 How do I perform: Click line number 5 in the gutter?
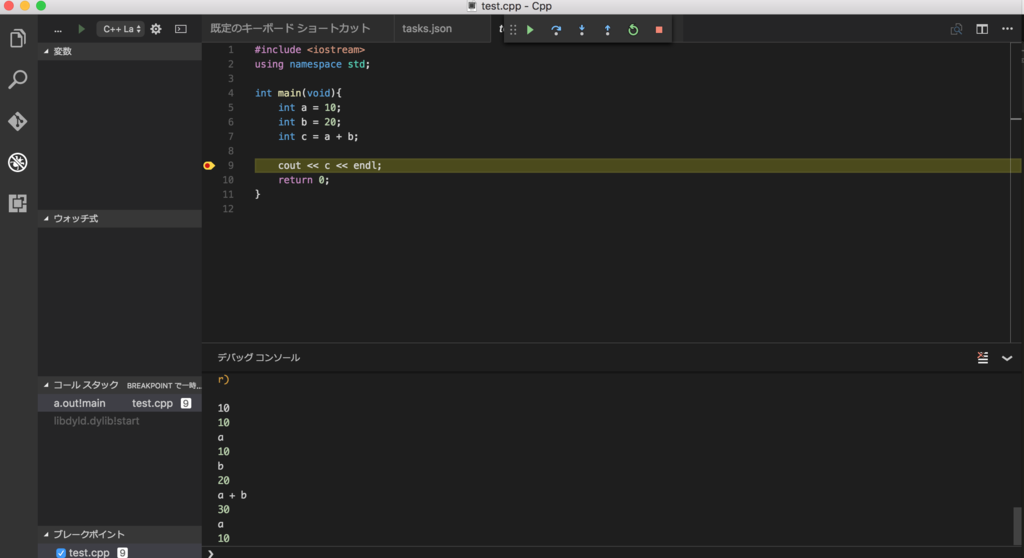(231, 108)
